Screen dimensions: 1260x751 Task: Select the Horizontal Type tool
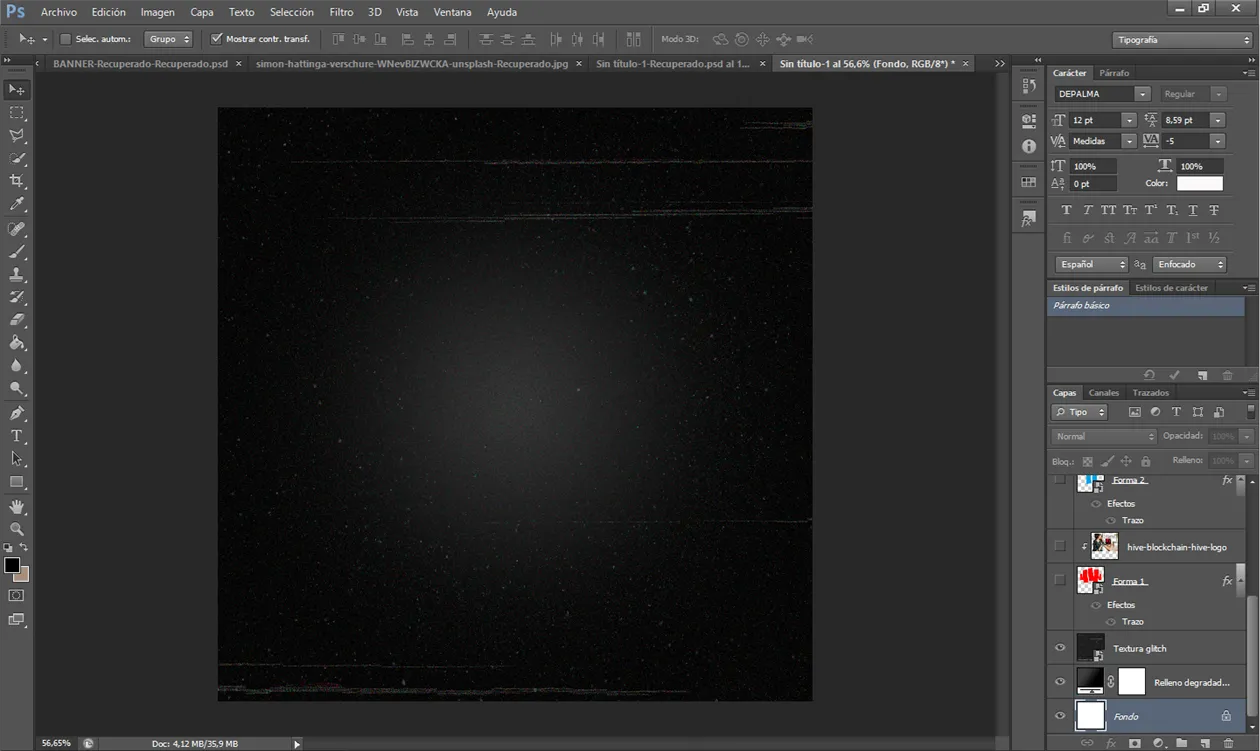coord(17,436)
